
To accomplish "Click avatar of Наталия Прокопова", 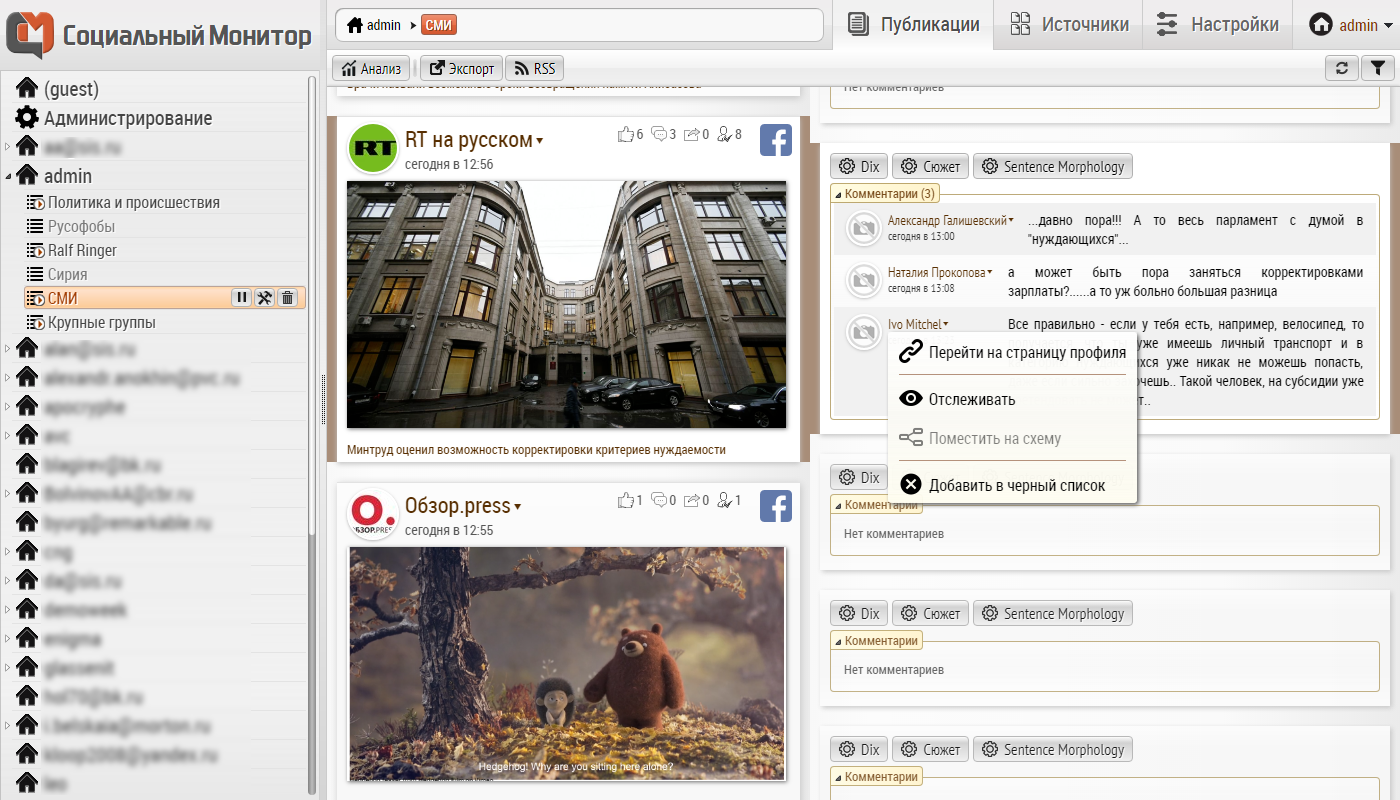I will tap(862, 280).
